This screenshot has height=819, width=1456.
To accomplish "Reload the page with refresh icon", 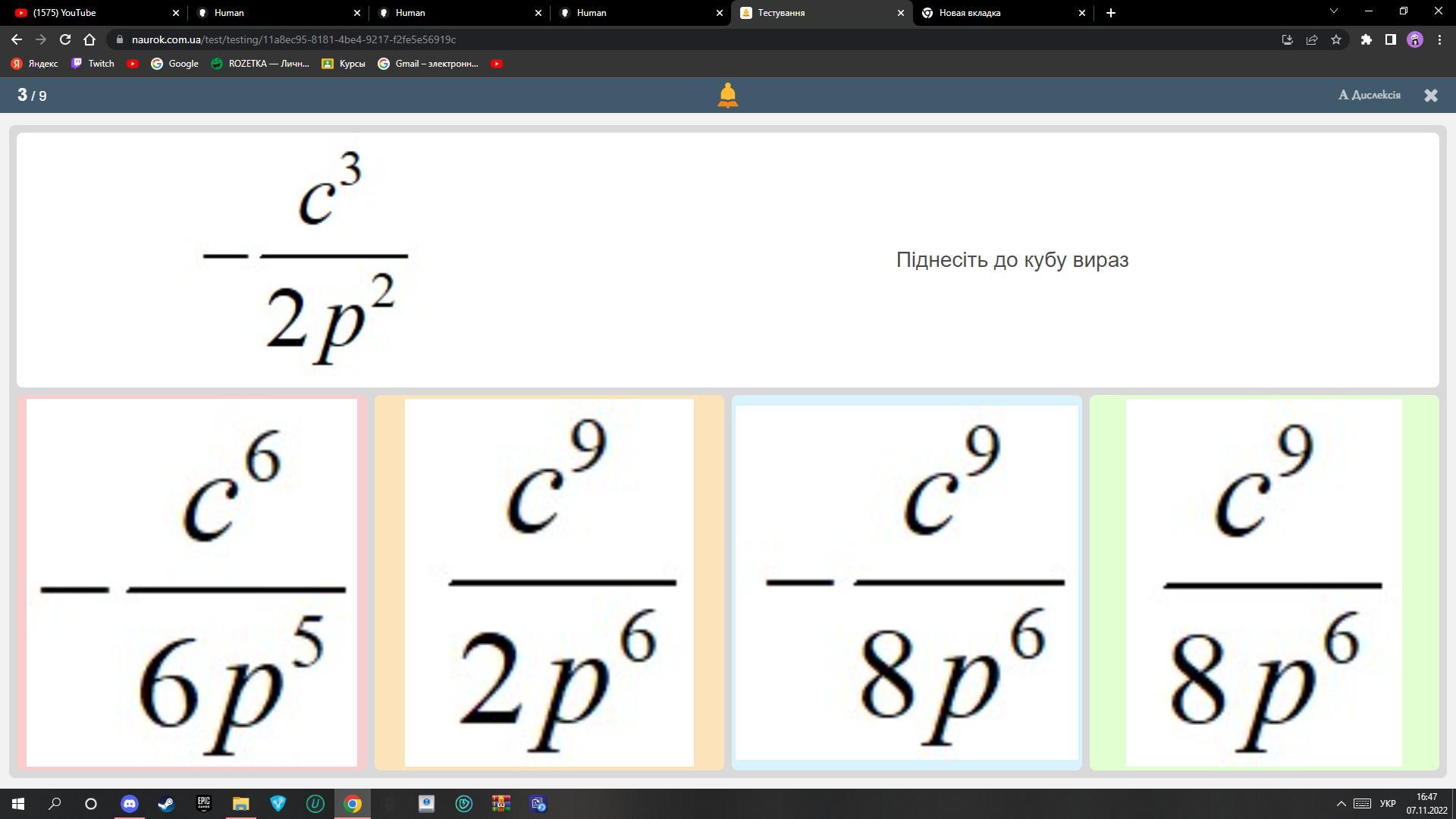I will point(65,39).
